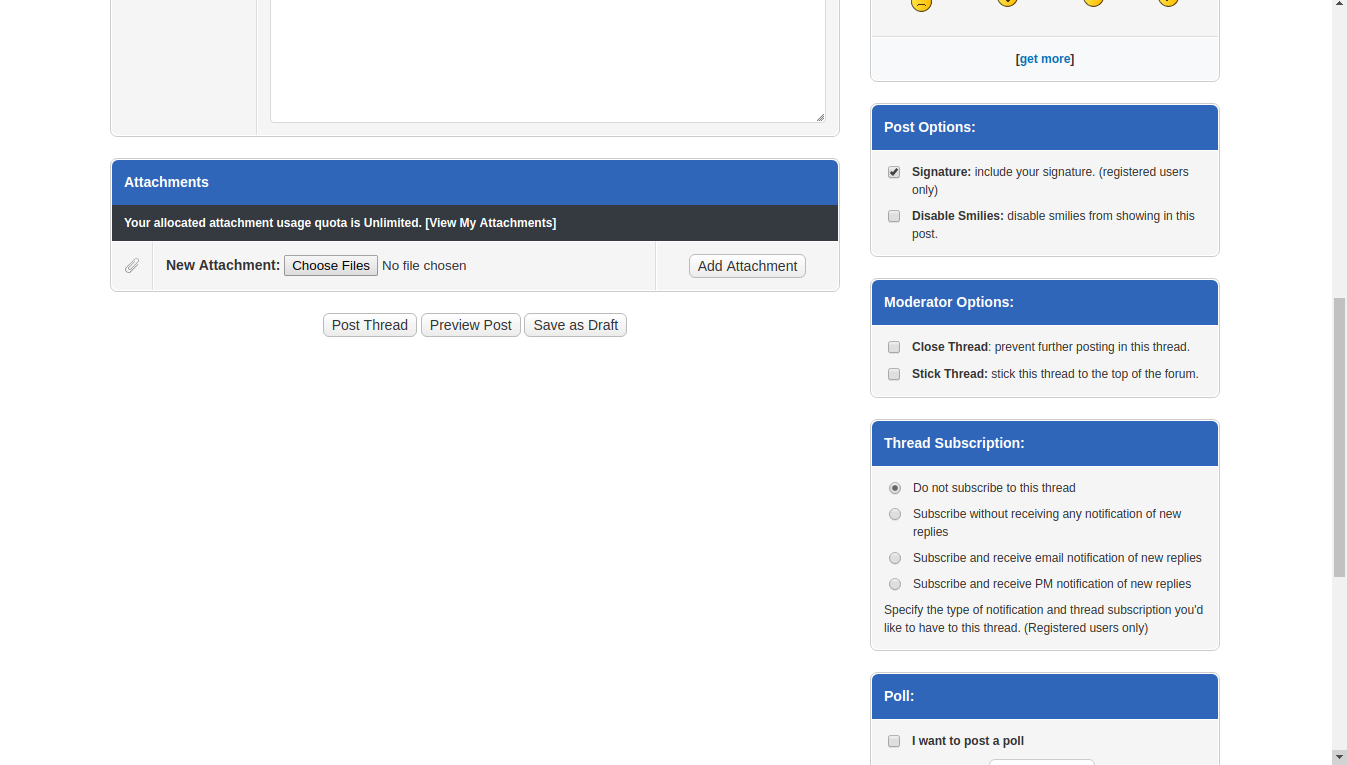Image resolution: width=1347 pixels, height=765 pixels.
Task: Choose email notification subscription
Action: [895, 558]
